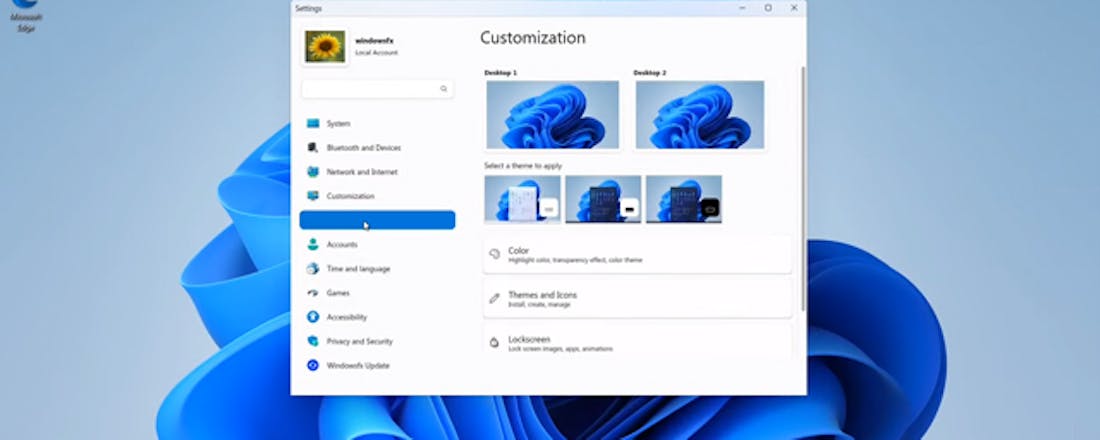This screenshot has width=1100, height=440.
Task: Click the Customization page heading
Action: coord(532,38)
